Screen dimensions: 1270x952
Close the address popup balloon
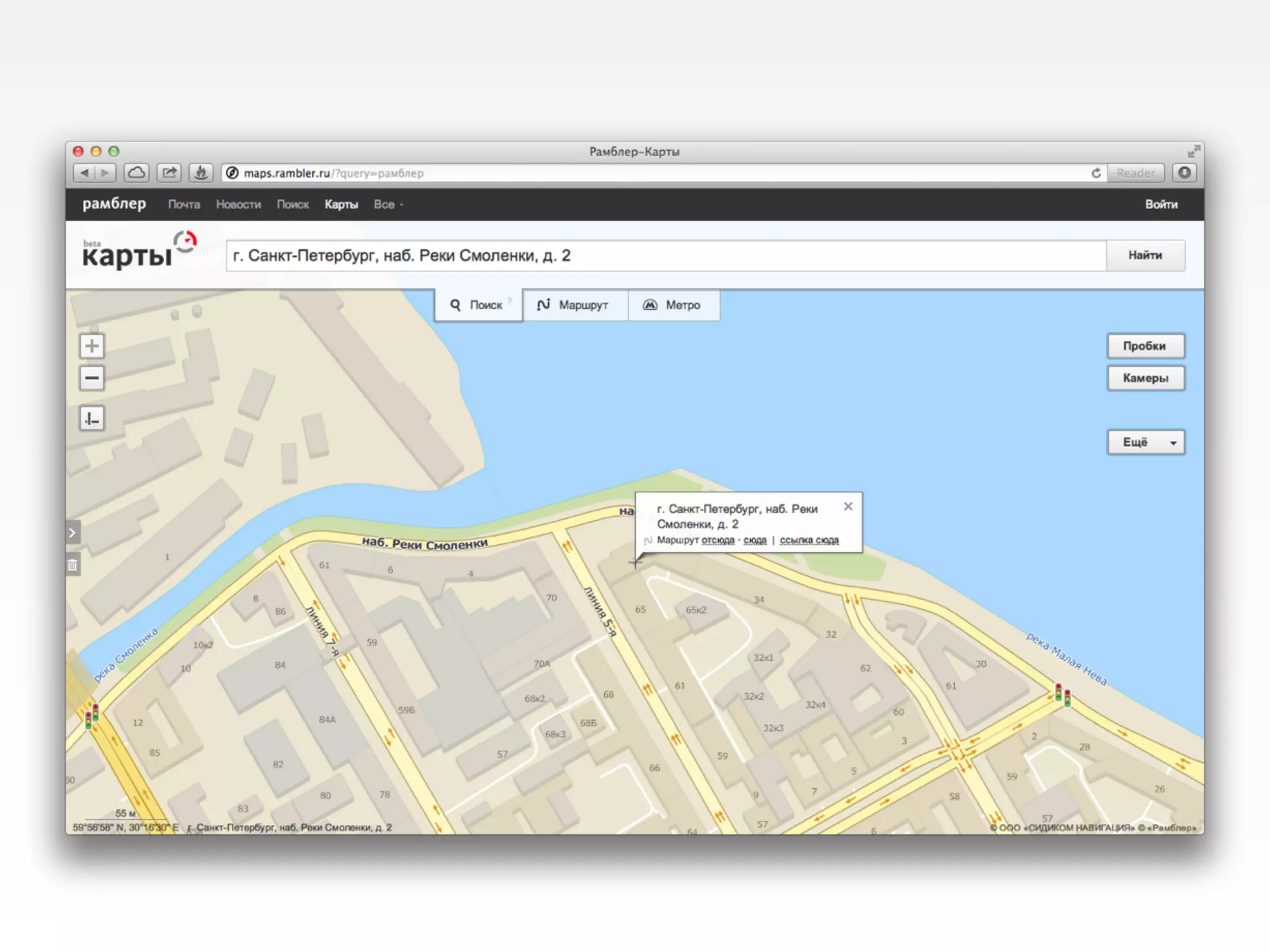848,506
